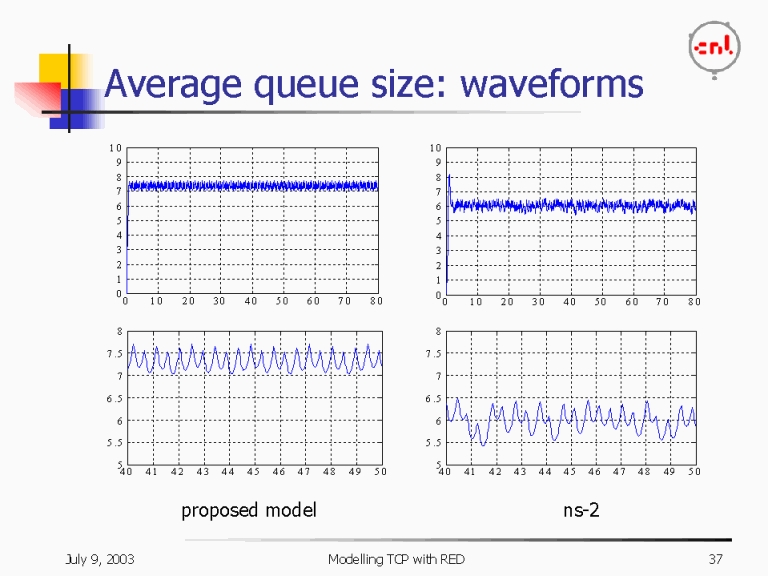Screen dimensions: 768x576
Task: Click y-axis label 10 on top-right chart
Action: pos(435,149)
